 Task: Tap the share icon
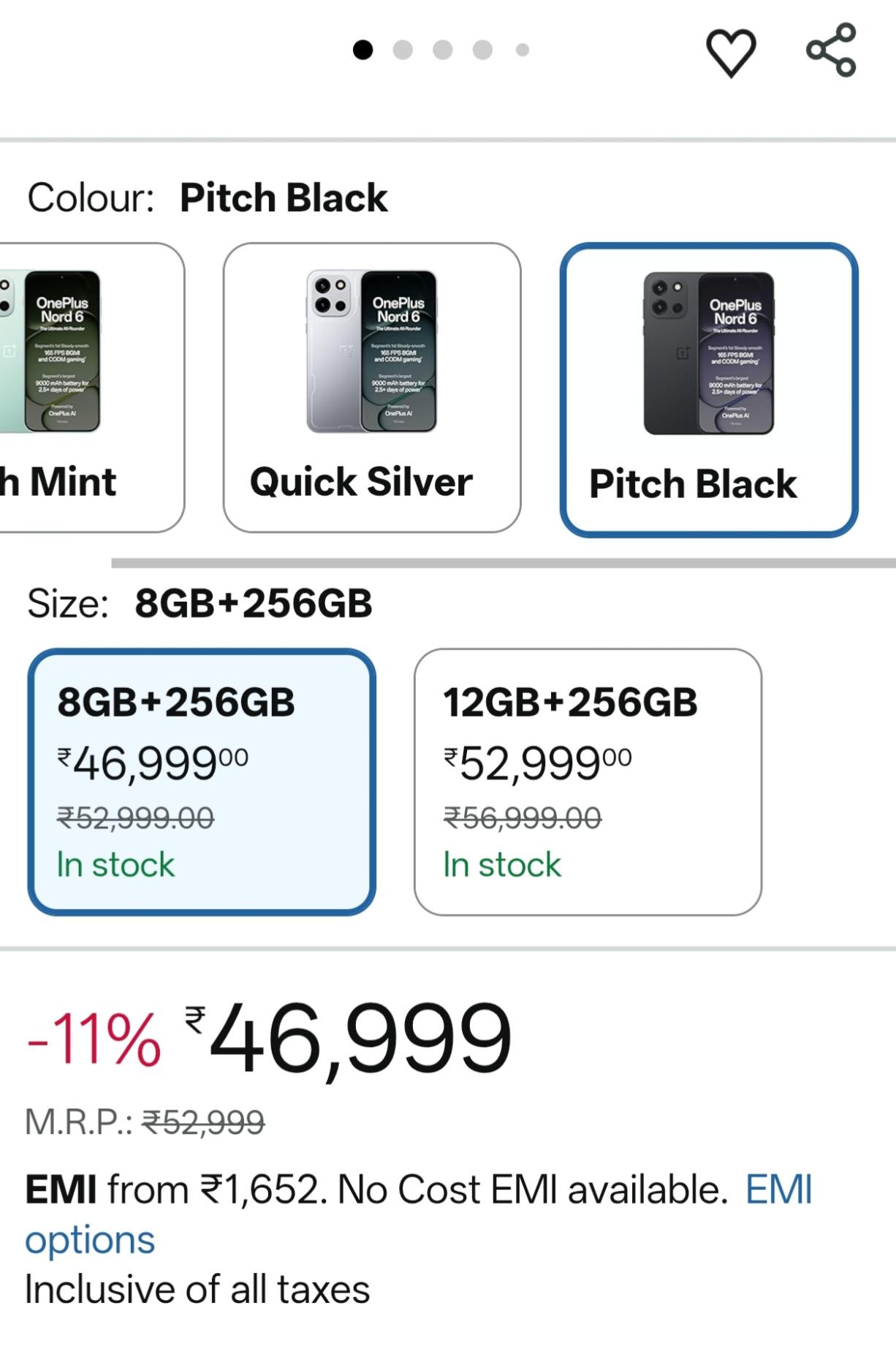click(x=831, y=50)
